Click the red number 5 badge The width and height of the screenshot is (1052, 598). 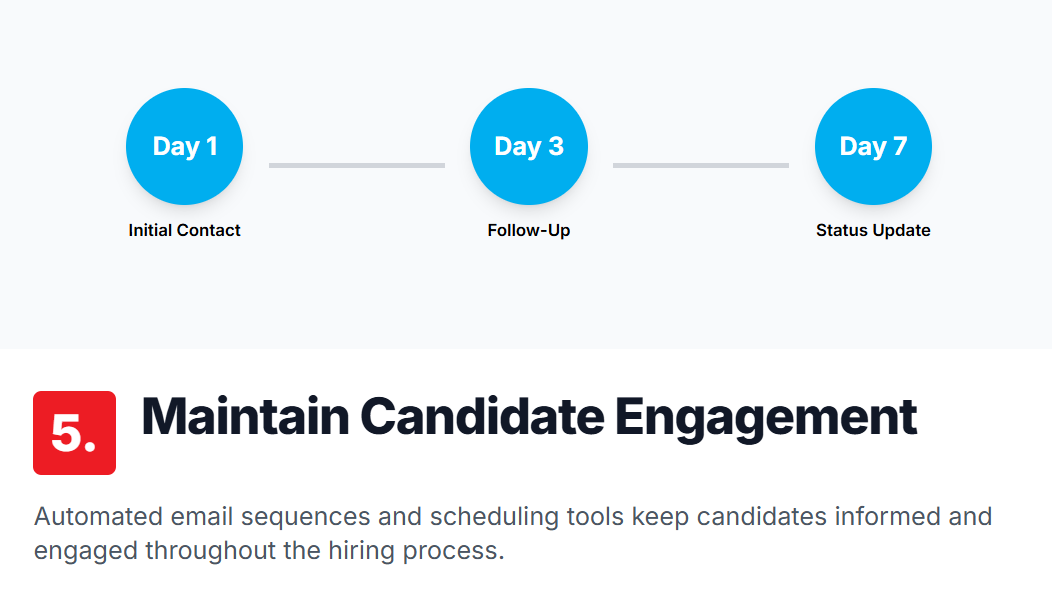tap(74, 433)
